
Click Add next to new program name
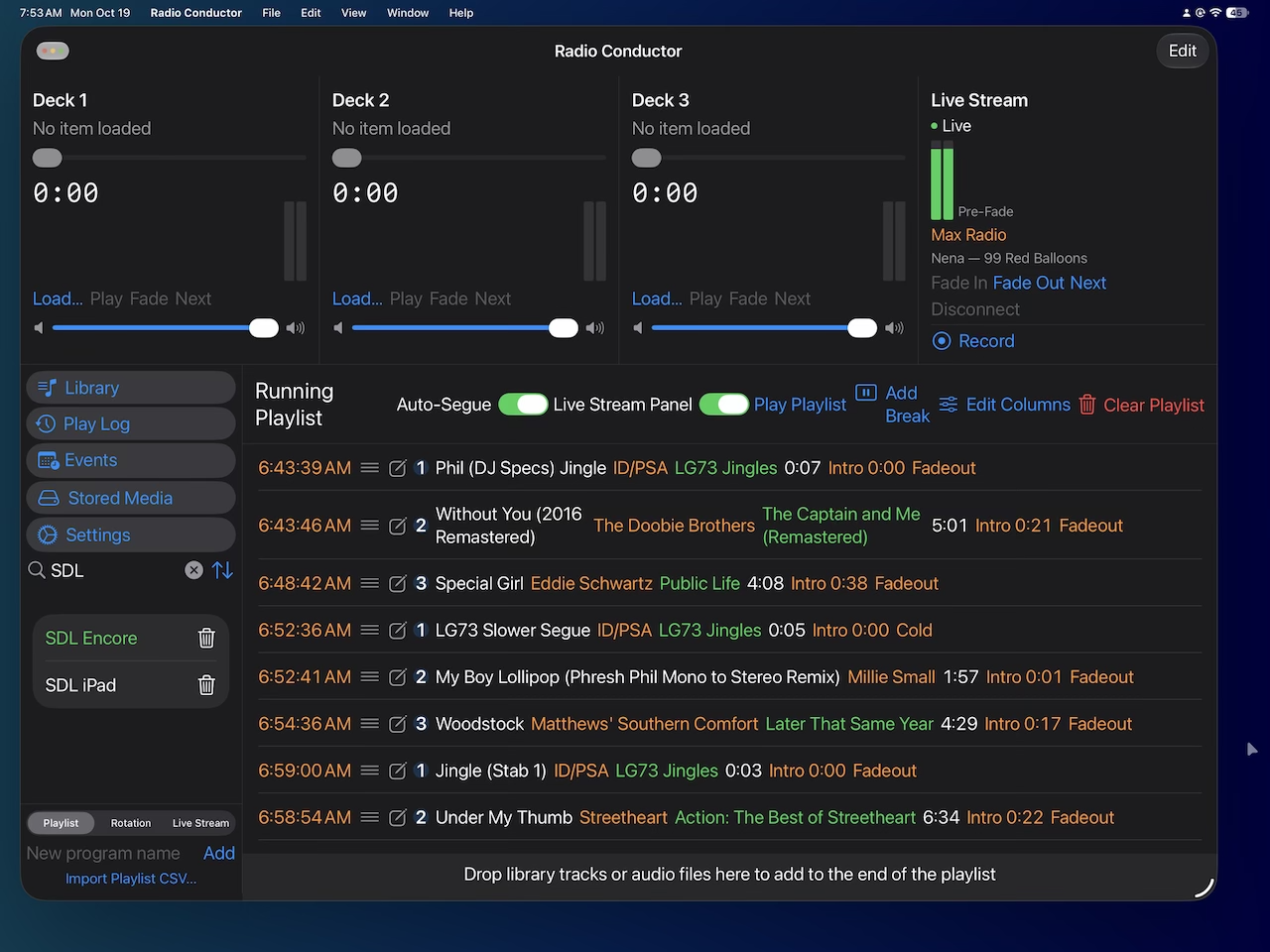coord(219,853)
